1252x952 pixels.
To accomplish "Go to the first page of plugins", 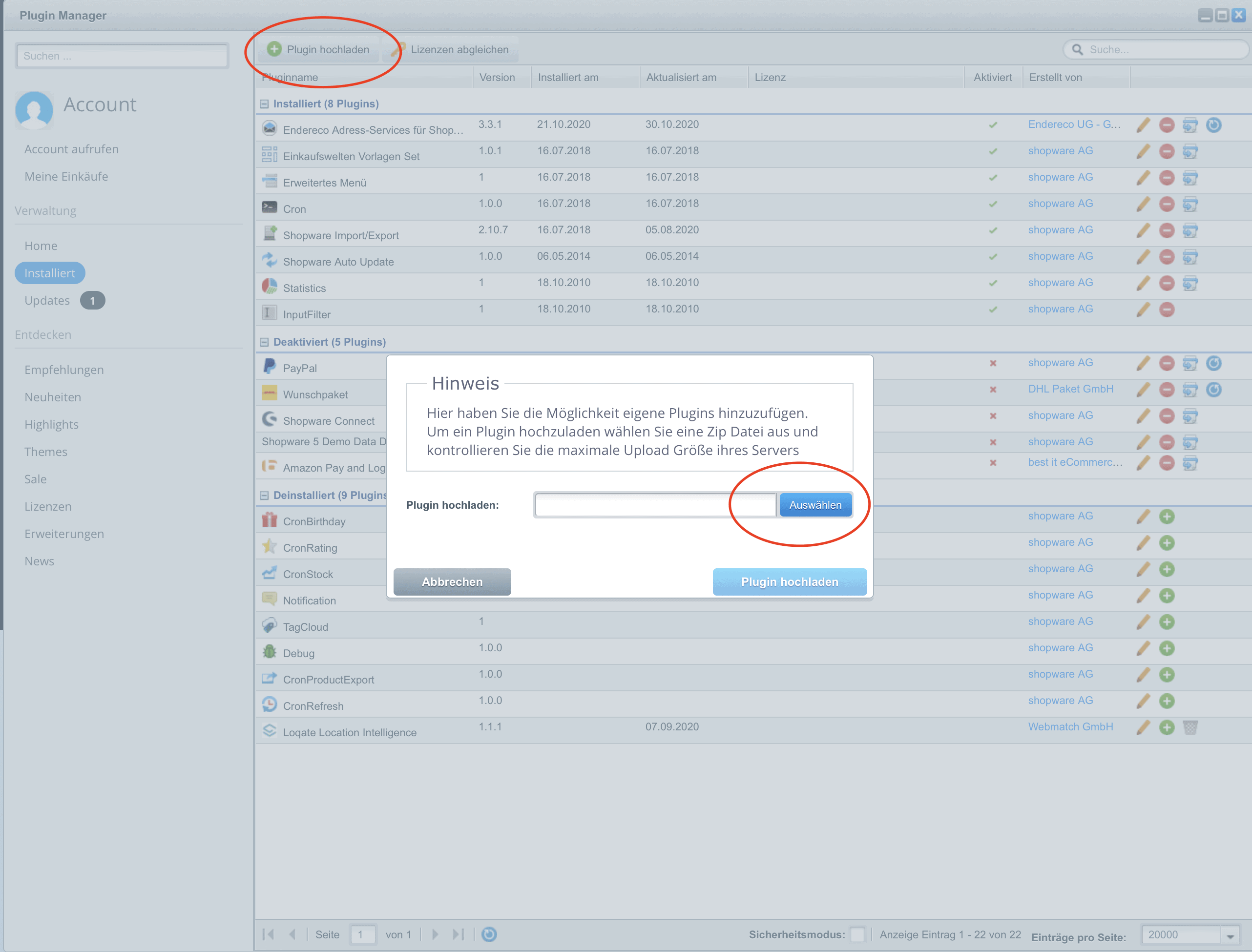I will [269, 934].
